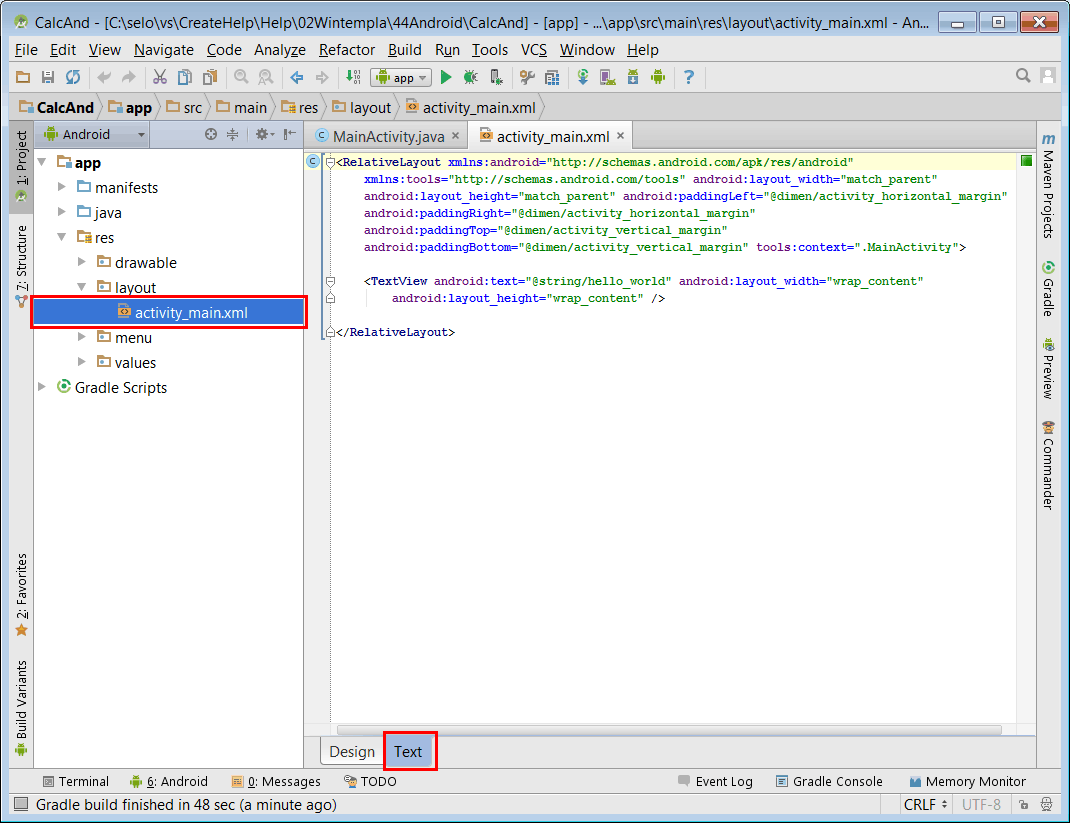This screenshot has width=1070, height=823.
Task: Collapse the res folder
Action: (x=62, y=237)
